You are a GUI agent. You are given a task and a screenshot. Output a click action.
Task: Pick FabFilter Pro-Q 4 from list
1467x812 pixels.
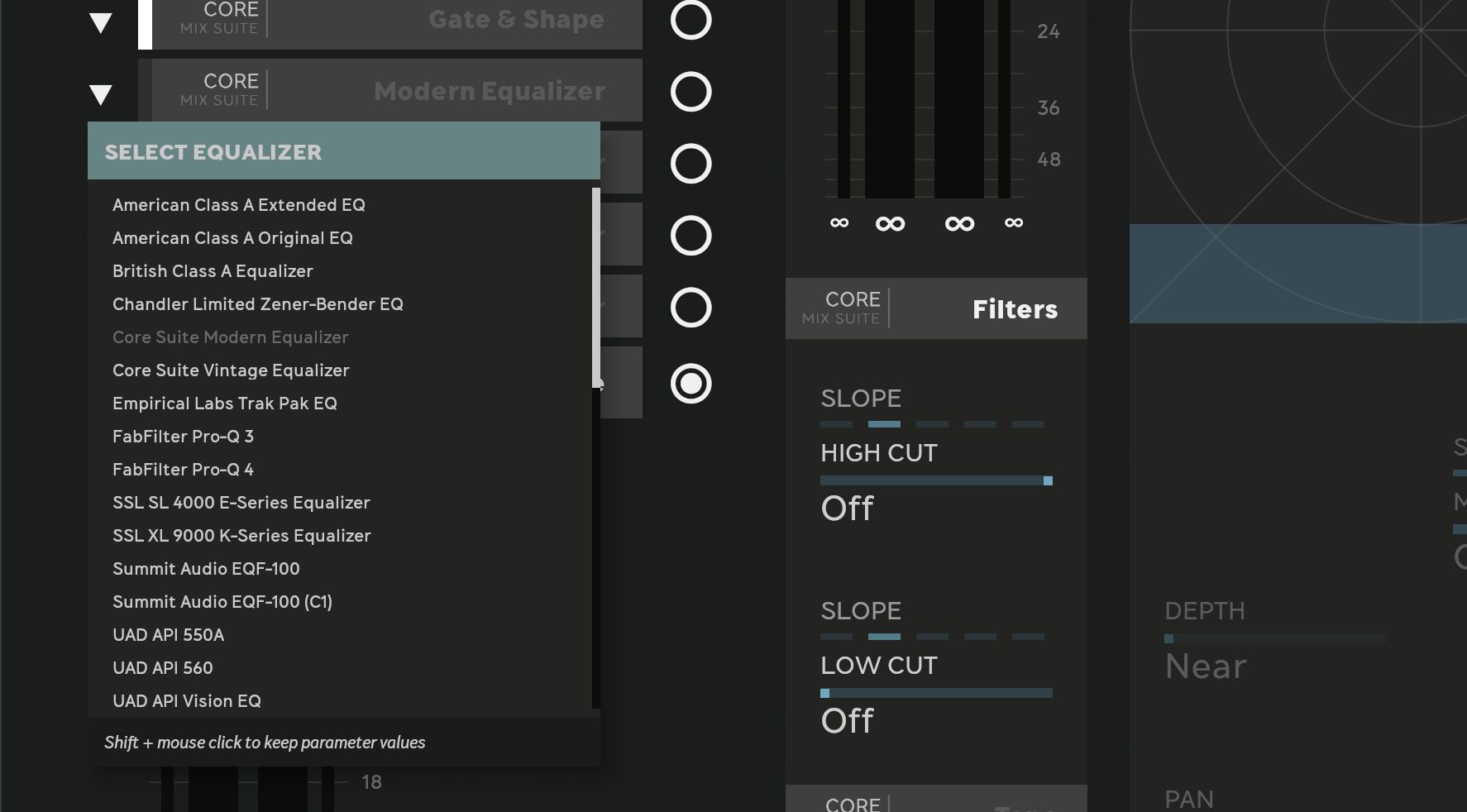[x=183, y=470]
